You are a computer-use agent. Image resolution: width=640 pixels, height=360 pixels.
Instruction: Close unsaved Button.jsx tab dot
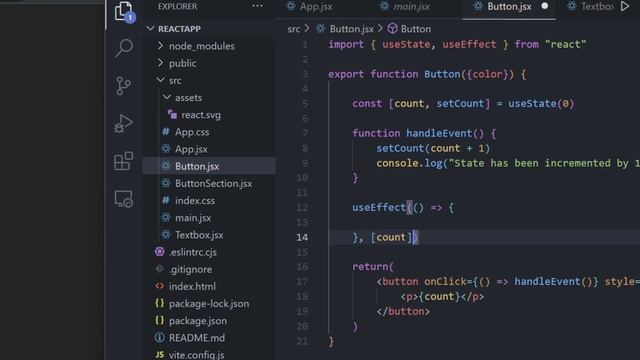click(544, 6)
